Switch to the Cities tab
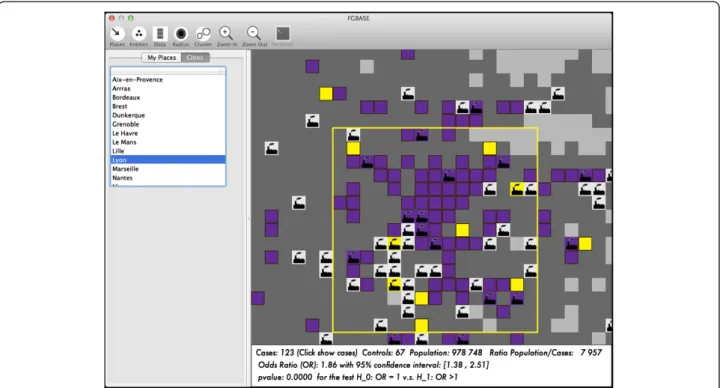This screenshot has height=388, width=720. (x=195, y=57)
